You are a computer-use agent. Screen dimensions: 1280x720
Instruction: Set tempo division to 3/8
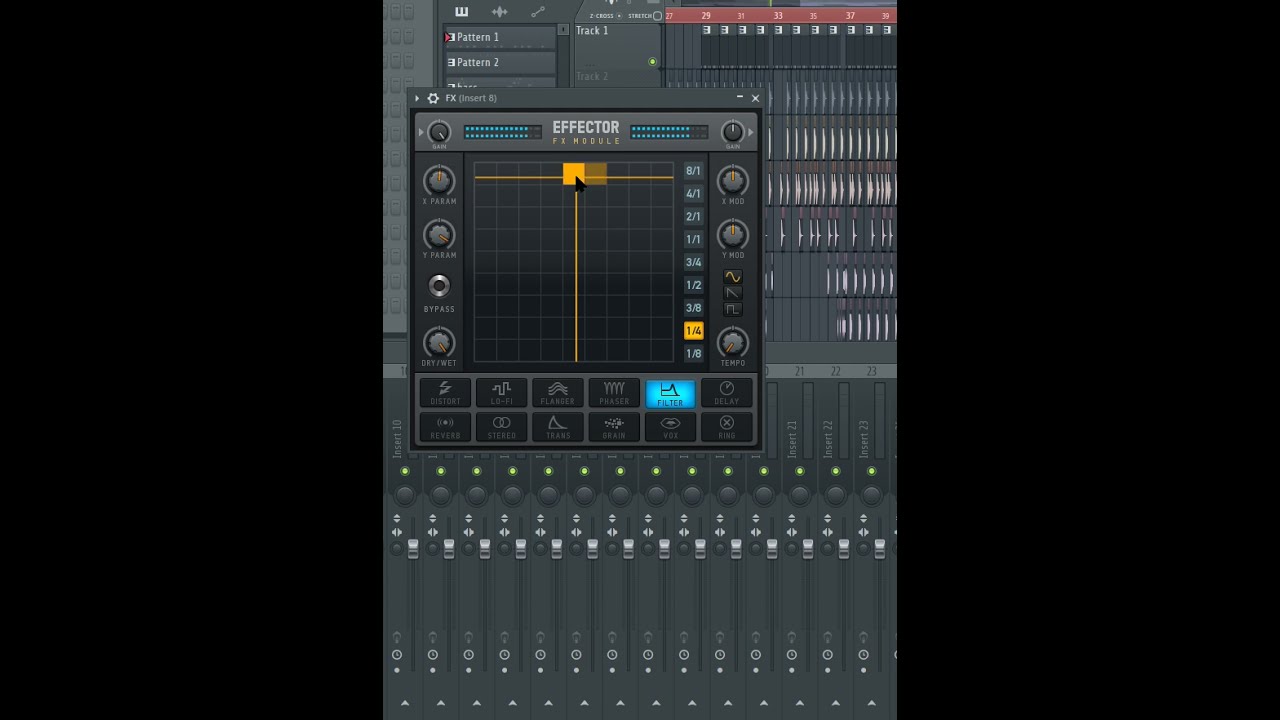[x=693, y=308]
